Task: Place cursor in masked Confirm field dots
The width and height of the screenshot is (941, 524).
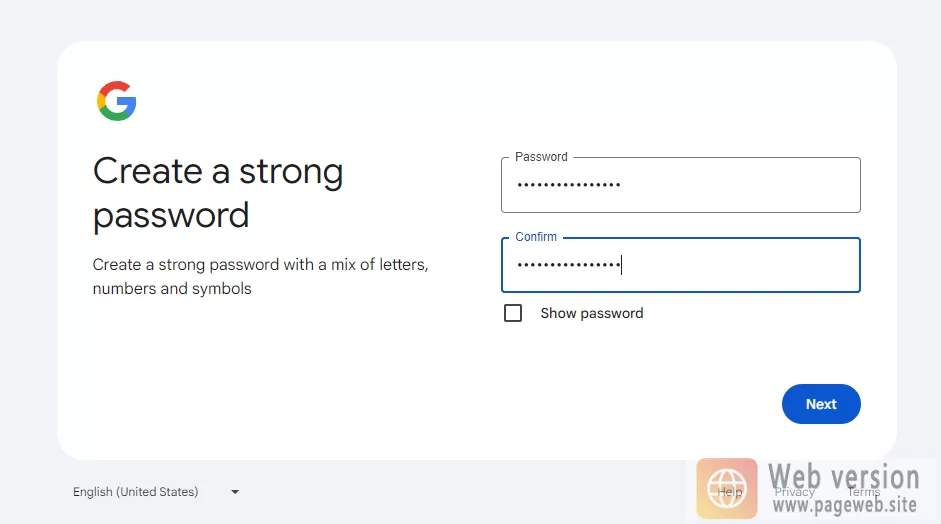Action: coord(568,265)
